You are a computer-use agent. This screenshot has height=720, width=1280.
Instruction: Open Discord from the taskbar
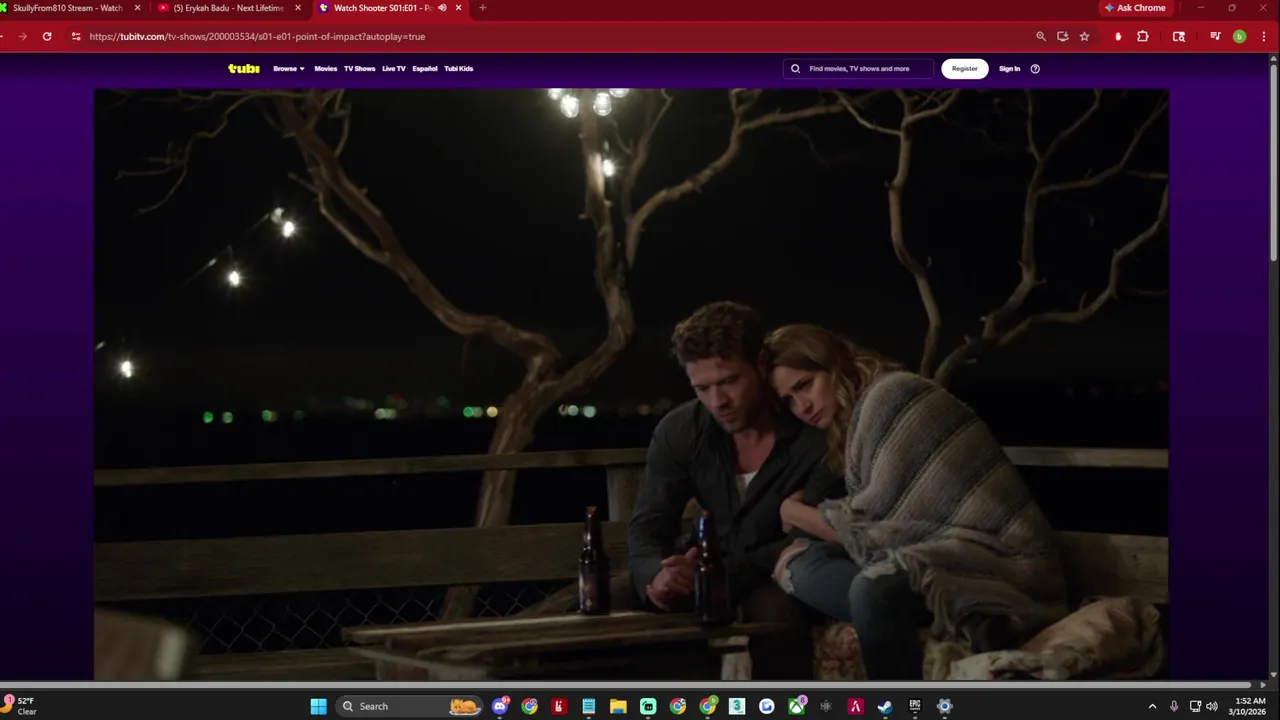coord(500,706)
